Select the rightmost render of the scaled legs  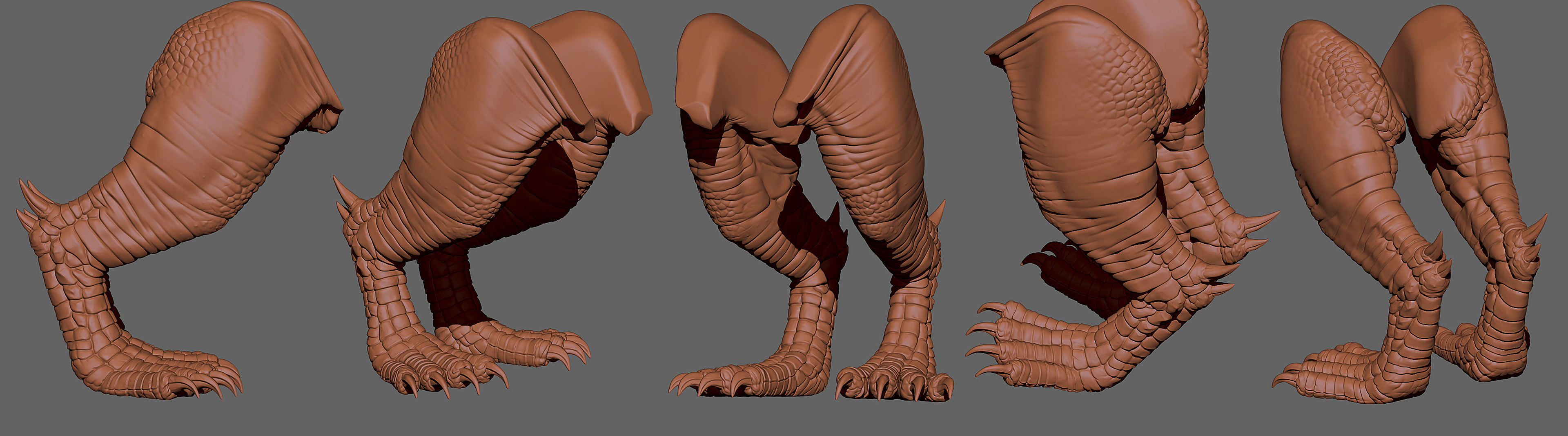point(1409,204)
